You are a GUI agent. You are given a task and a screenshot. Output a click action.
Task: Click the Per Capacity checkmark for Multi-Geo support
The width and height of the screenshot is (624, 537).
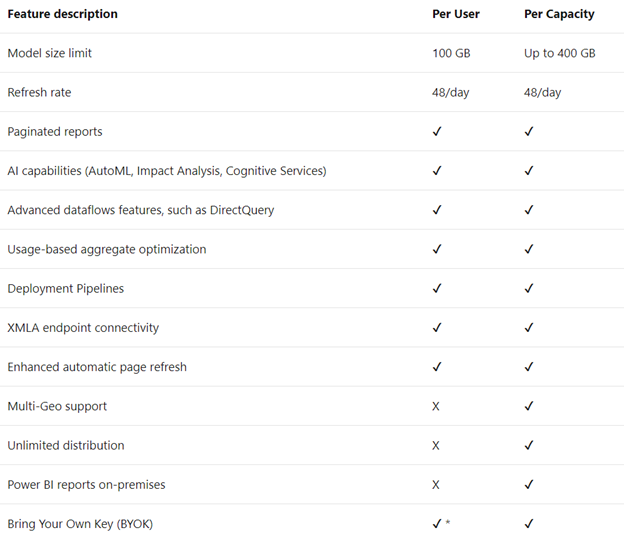pyautogui.click(x=529, y=406)
